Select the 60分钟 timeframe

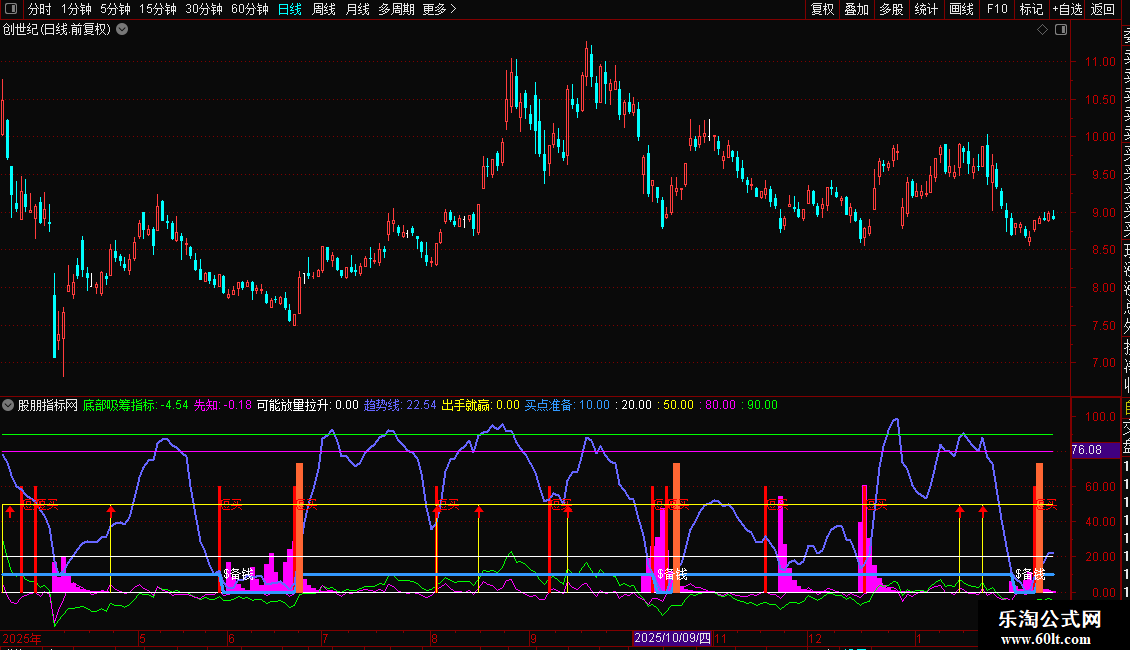pos(249,9)
